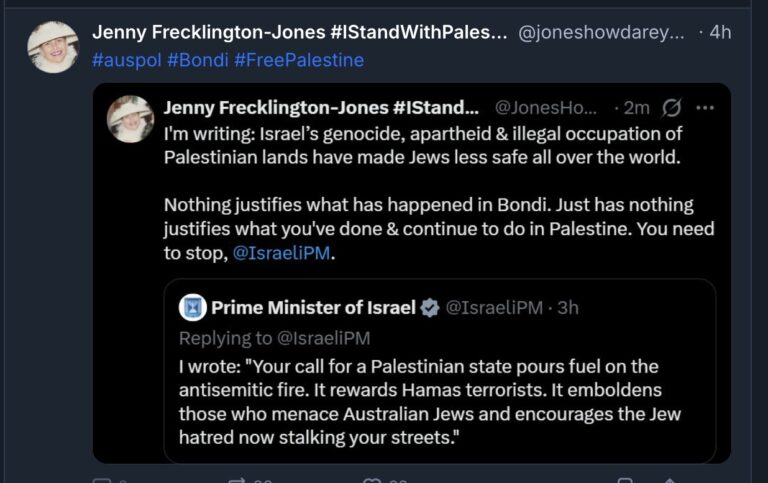768x483 pixels.
Task: Open the top post's display name profile
Action: coord(299,32)
